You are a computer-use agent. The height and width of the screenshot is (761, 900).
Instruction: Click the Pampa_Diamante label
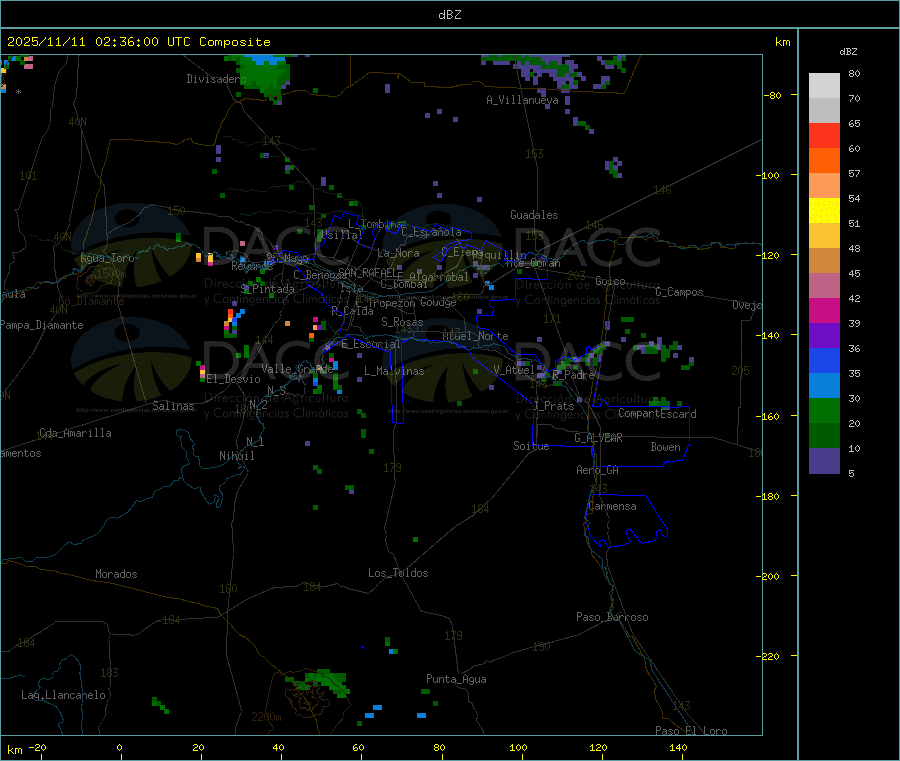(x=41, y=325)
